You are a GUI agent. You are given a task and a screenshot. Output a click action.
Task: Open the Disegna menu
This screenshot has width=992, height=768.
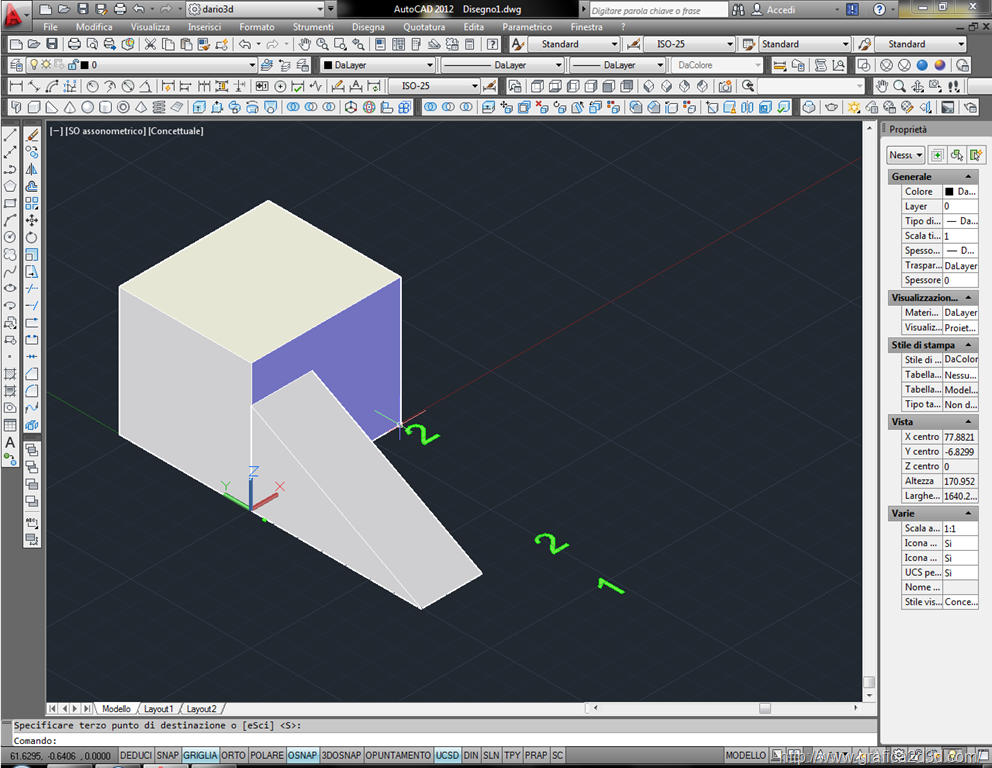368,27
